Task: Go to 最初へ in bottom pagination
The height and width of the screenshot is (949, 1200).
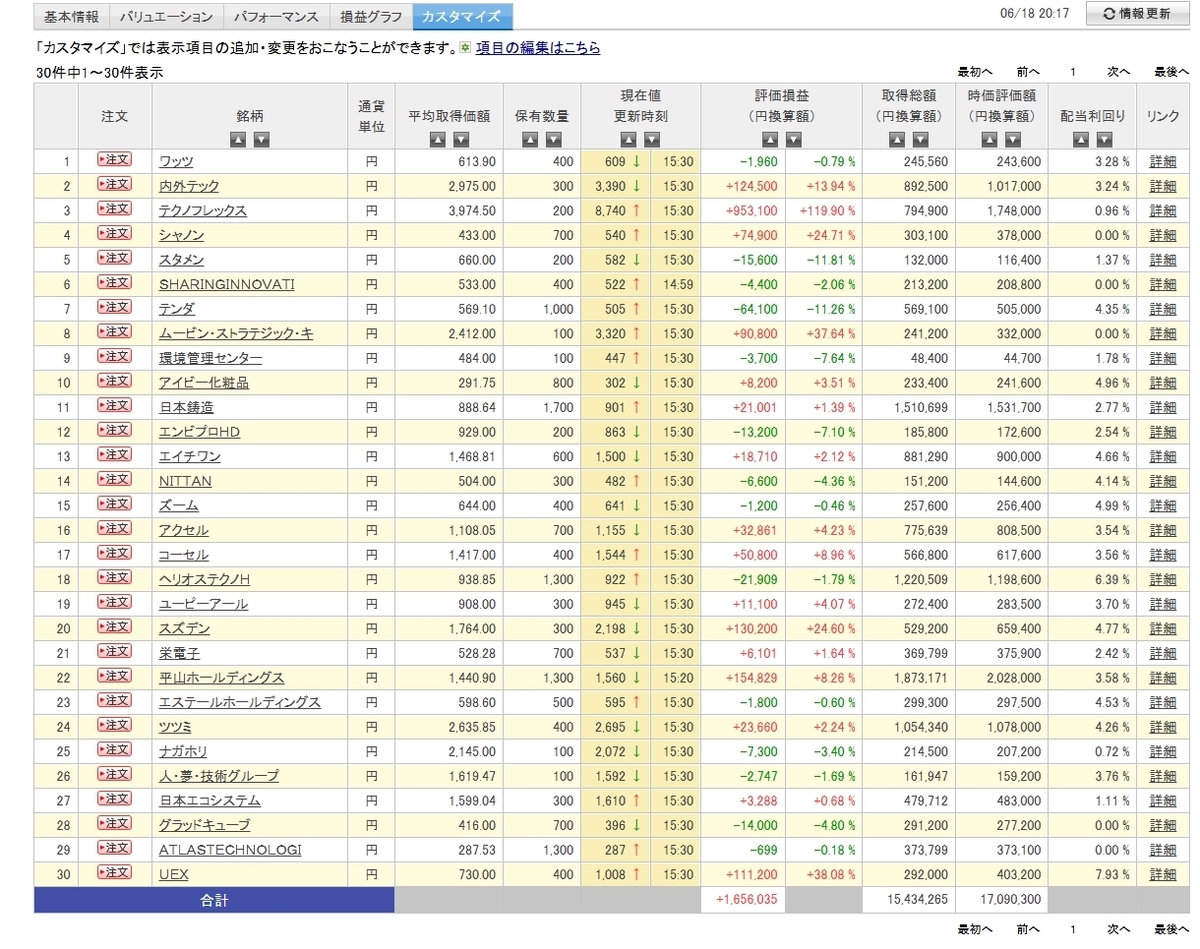Action: 975,929
